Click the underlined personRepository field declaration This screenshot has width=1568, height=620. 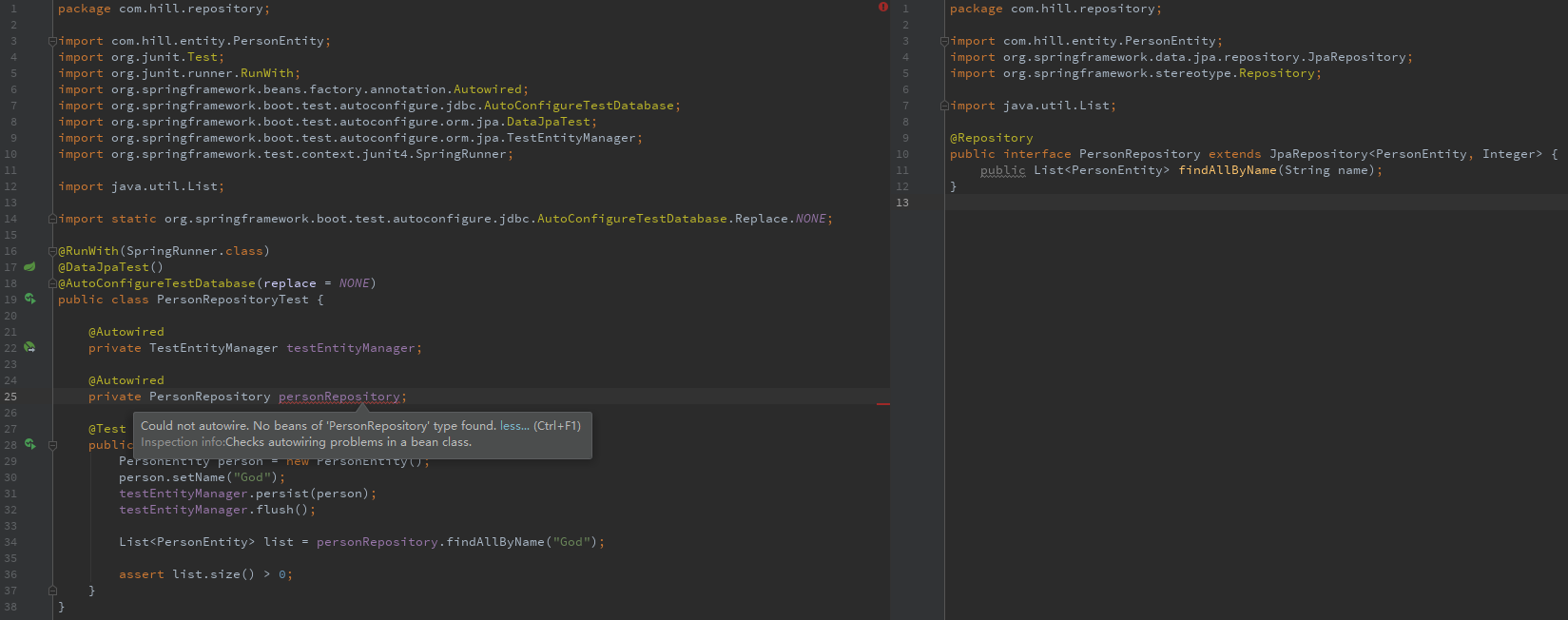(339, 397)
